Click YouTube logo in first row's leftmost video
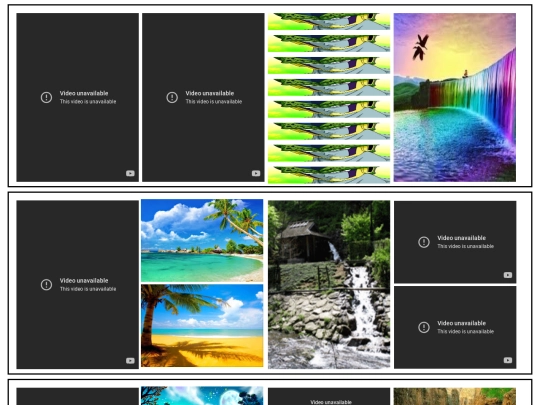Image resolution: width=540 pixels, height=405 pixels. [130, 173]
